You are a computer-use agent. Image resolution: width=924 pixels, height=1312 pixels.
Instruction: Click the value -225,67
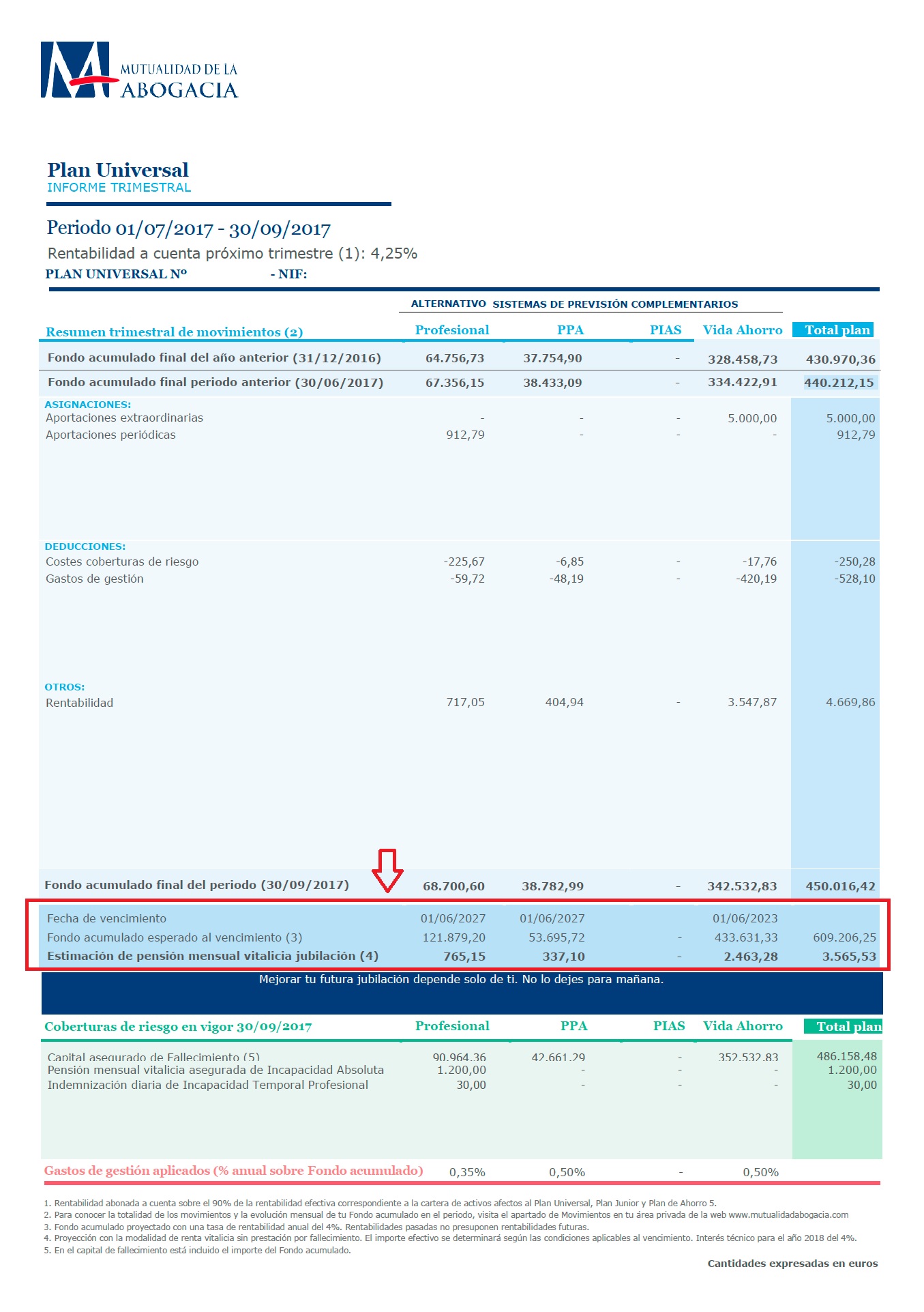point(464,562)
